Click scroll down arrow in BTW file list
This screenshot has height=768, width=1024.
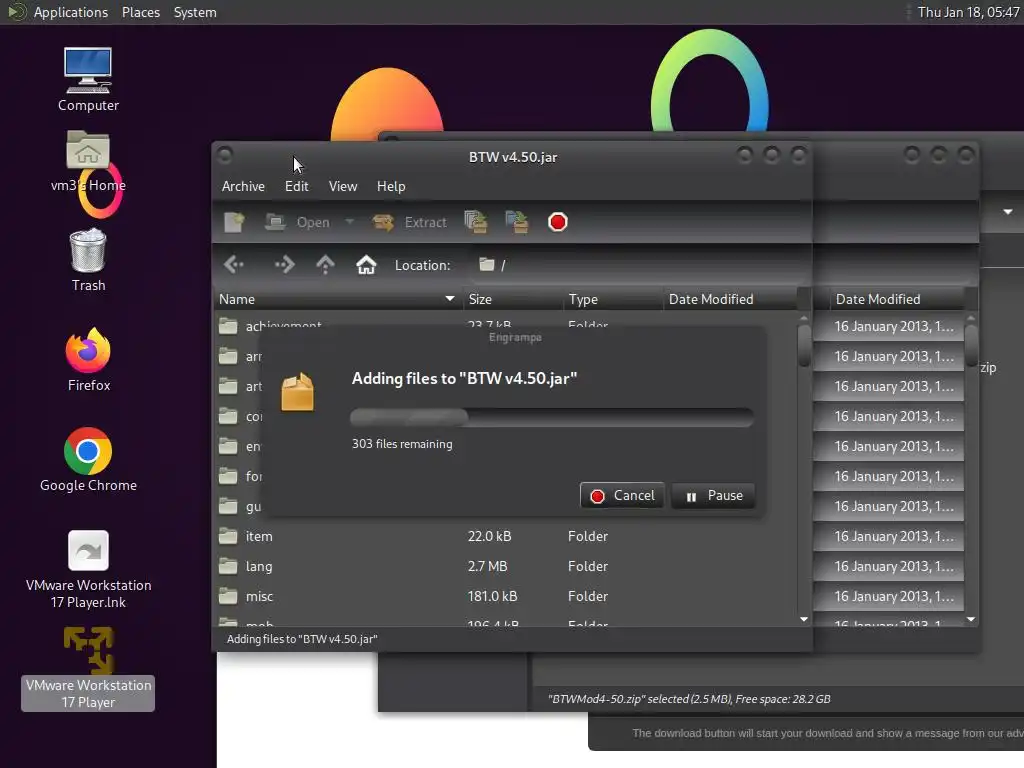tap(804, 618)
